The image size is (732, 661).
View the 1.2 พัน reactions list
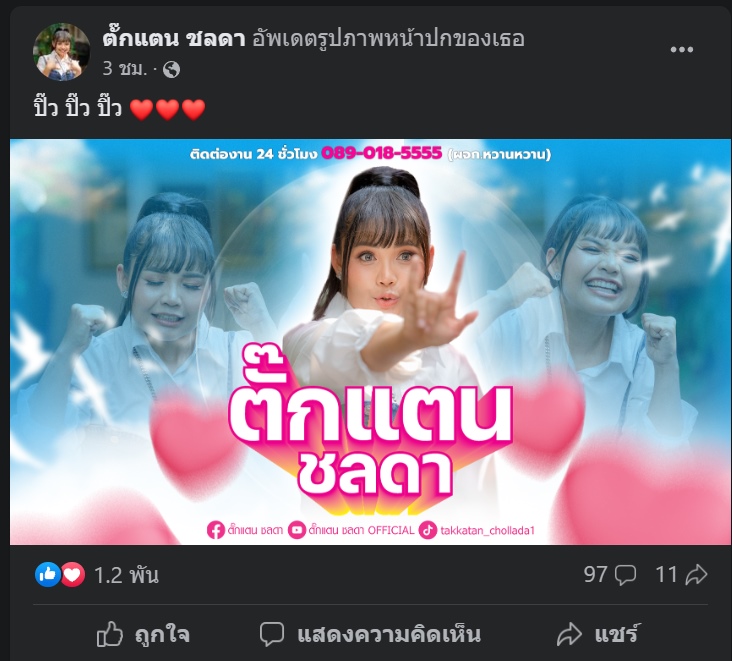click(x=127, y=575)
